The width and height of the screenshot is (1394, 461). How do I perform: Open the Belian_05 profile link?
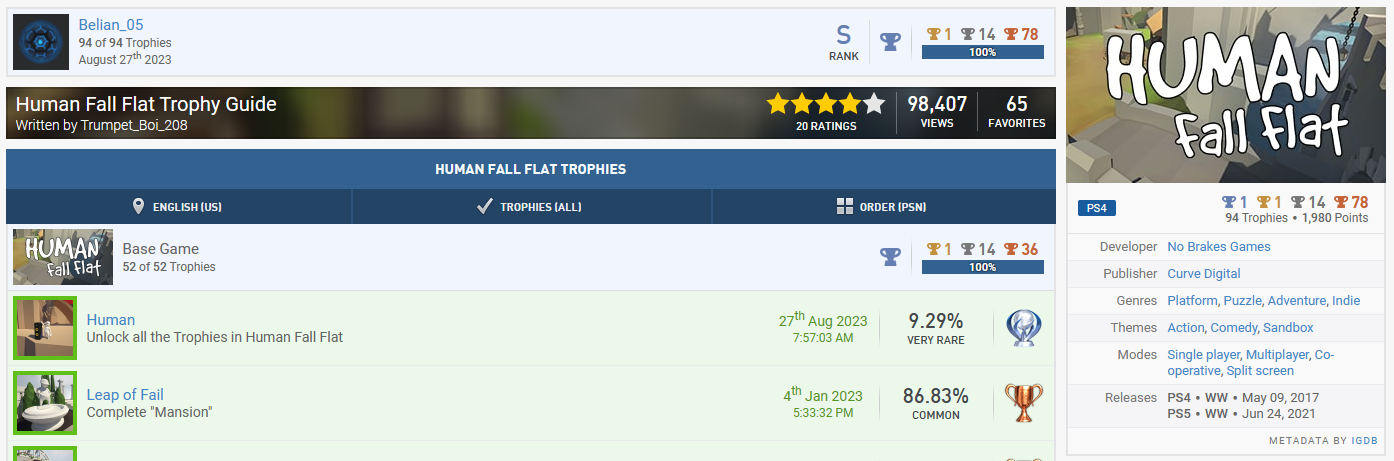click(x=111, y=25)
